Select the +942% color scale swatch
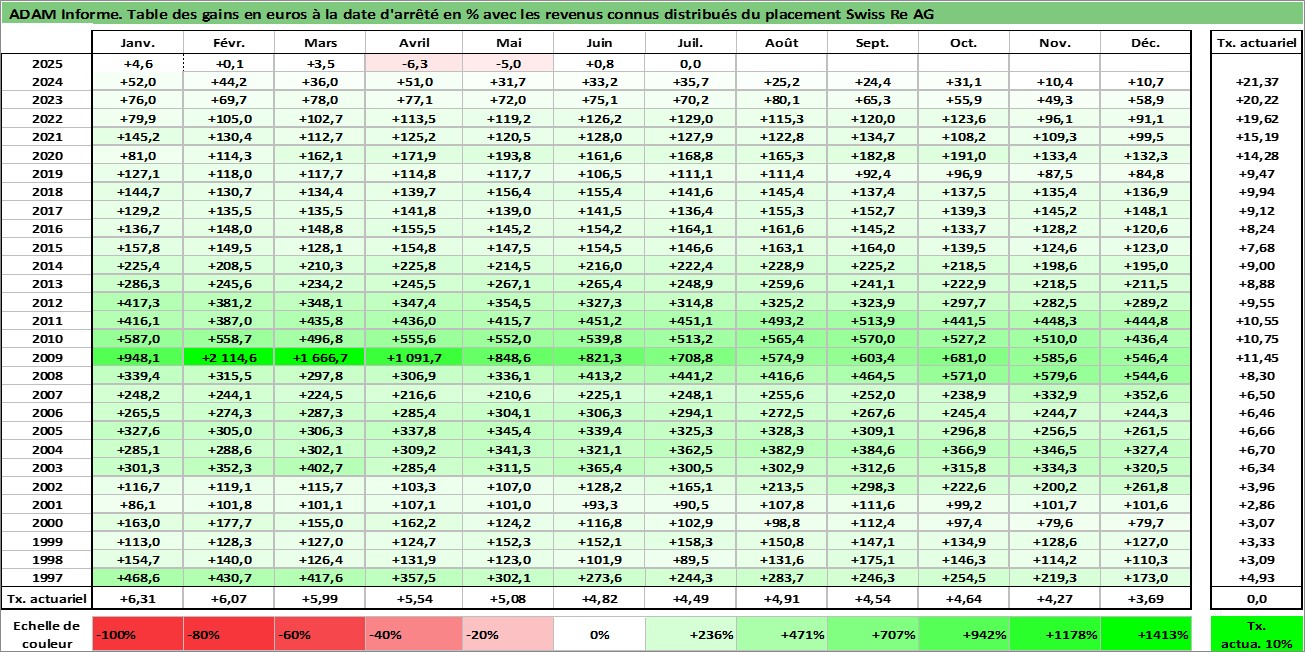The height and width of the screenshot is (652, 1305). click(x=964, y=634)
